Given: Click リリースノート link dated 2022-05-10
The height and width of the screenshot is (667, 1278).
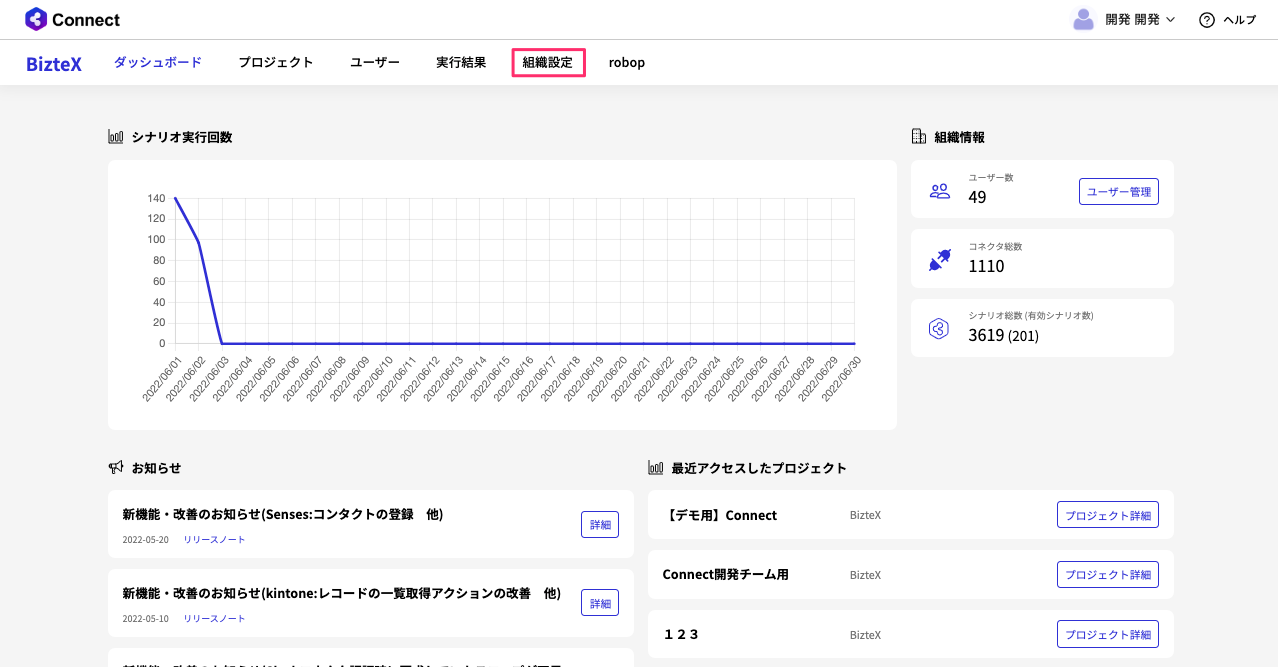Looking at the screenshot, I should coord(214,619).
